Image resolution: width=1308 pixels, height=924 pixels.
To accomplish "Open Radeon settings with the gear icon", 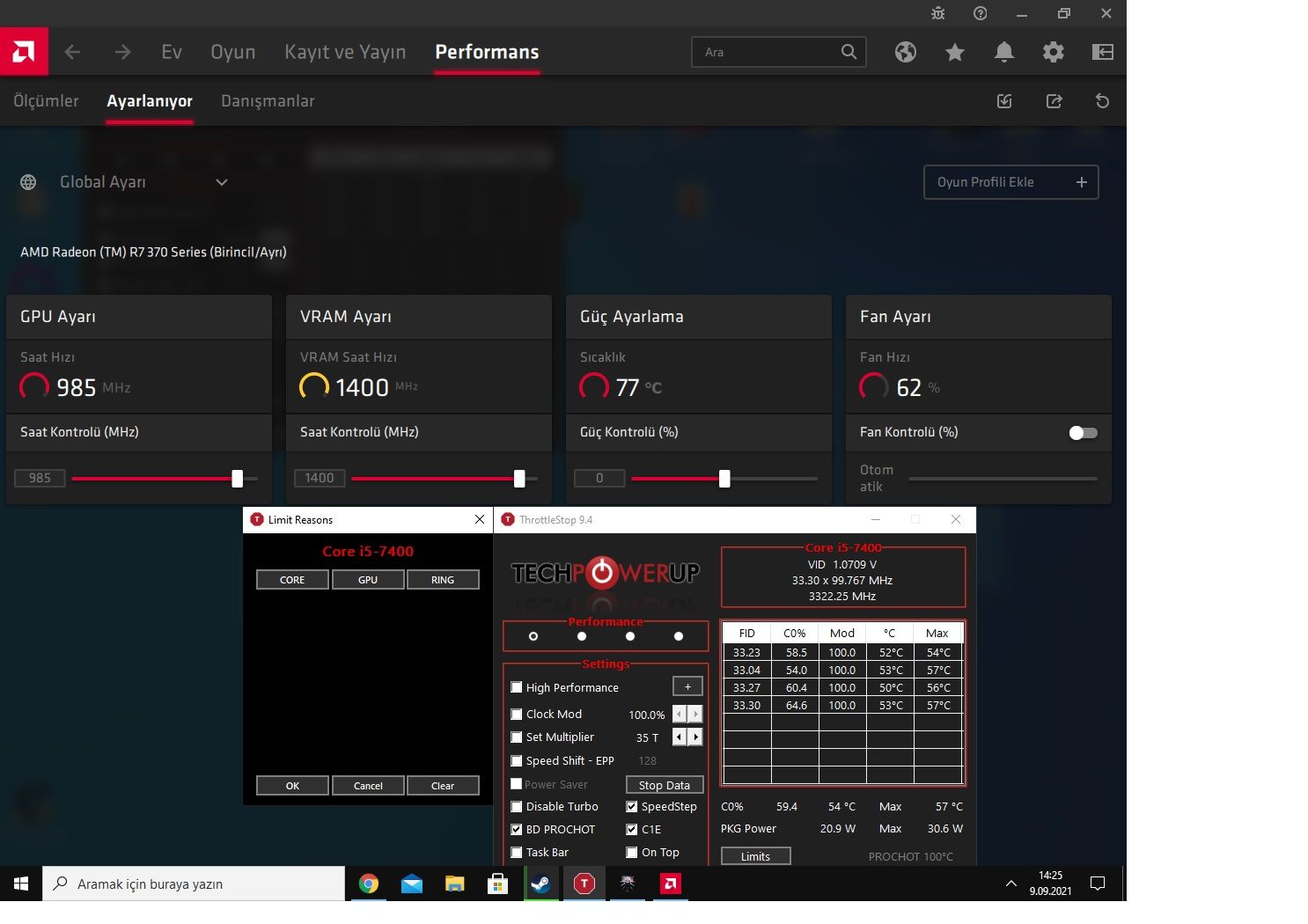I will (1054, 53).
